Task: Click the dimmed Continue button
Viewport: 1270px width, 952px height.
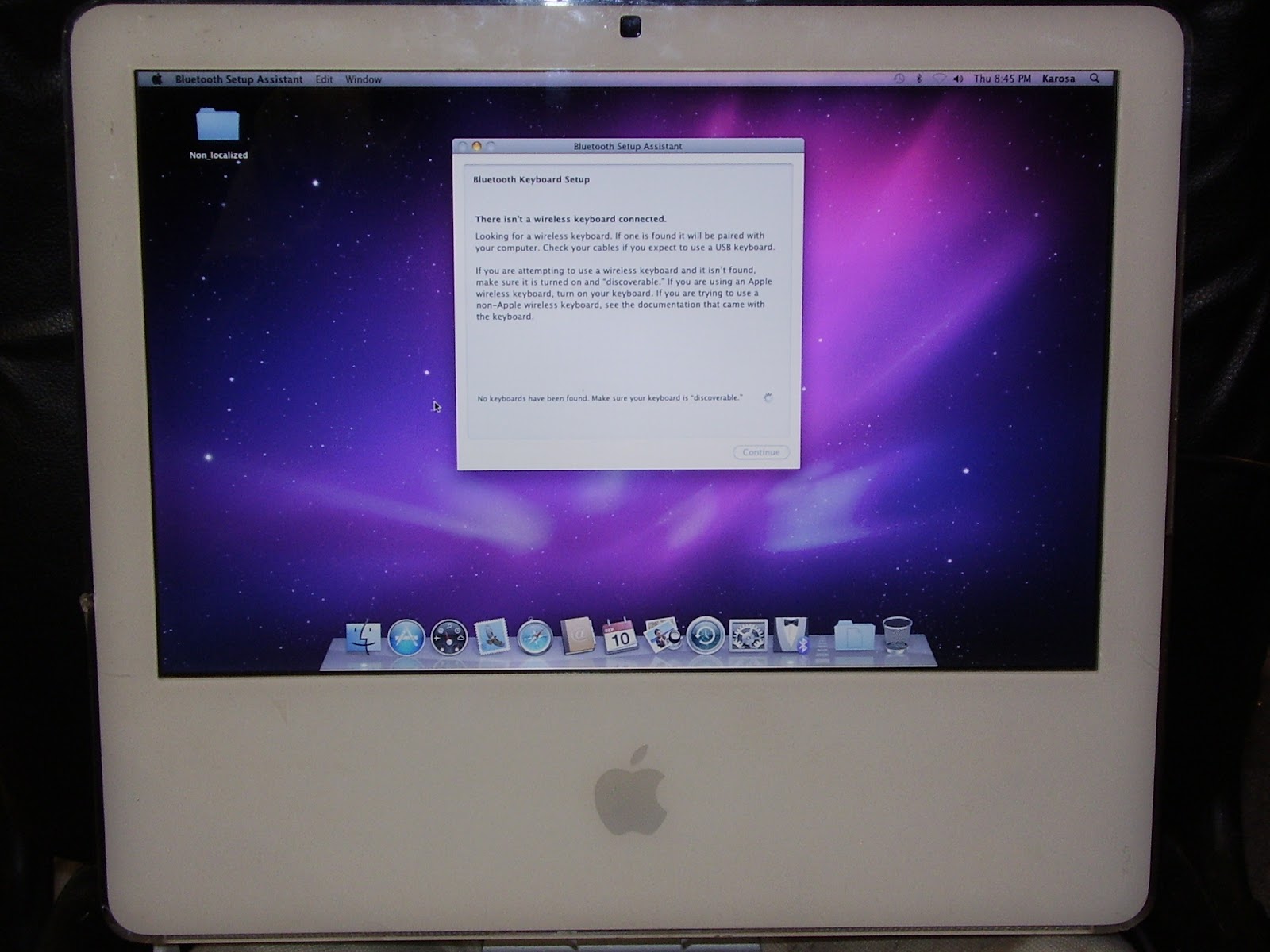Action: 761,452
